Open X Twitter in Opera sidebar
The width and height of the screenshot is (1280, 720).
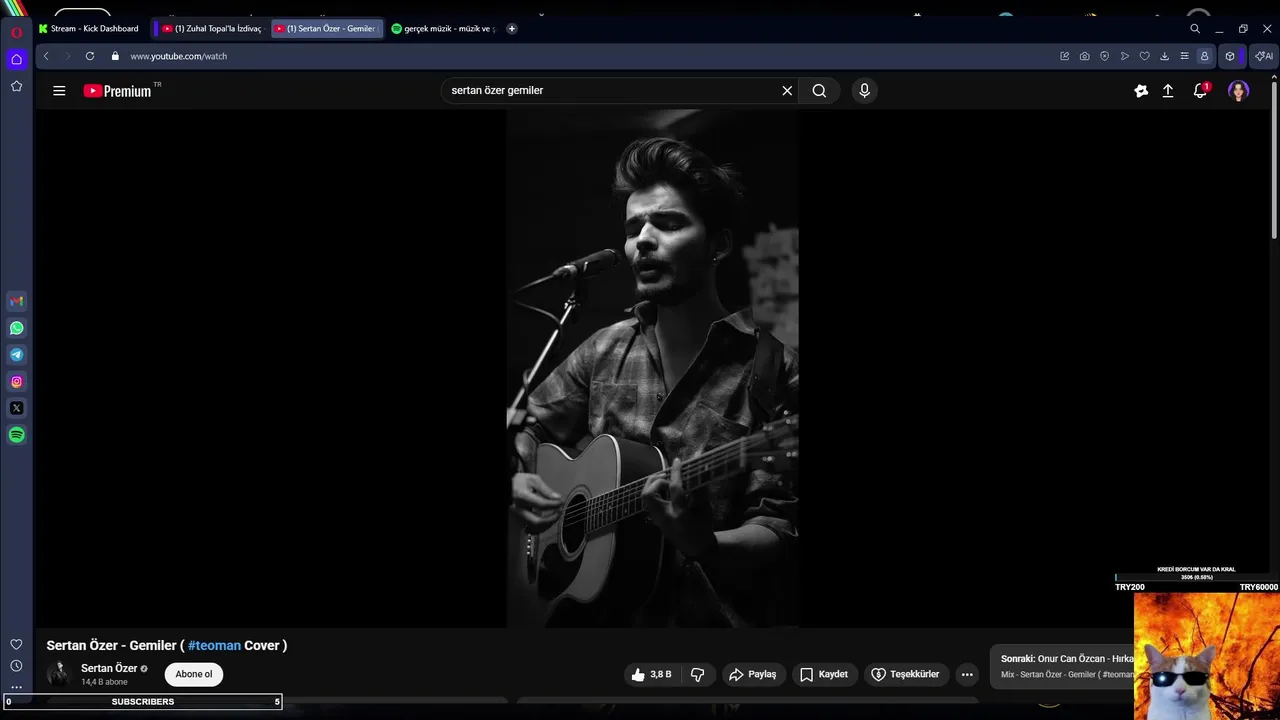pyautogui.click(x=16, y=408)
